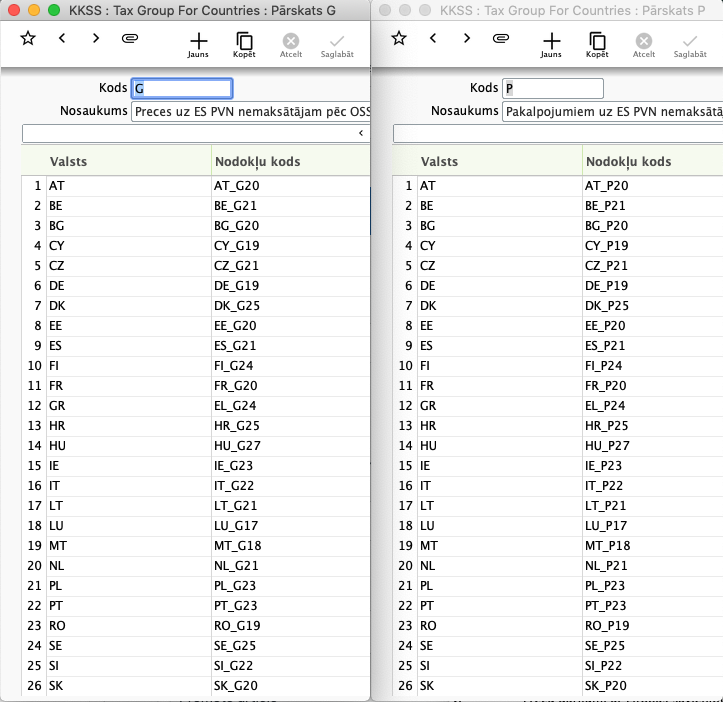
Task: Go to next record in Pārskats P window
Action: click(x=467, y=39)
